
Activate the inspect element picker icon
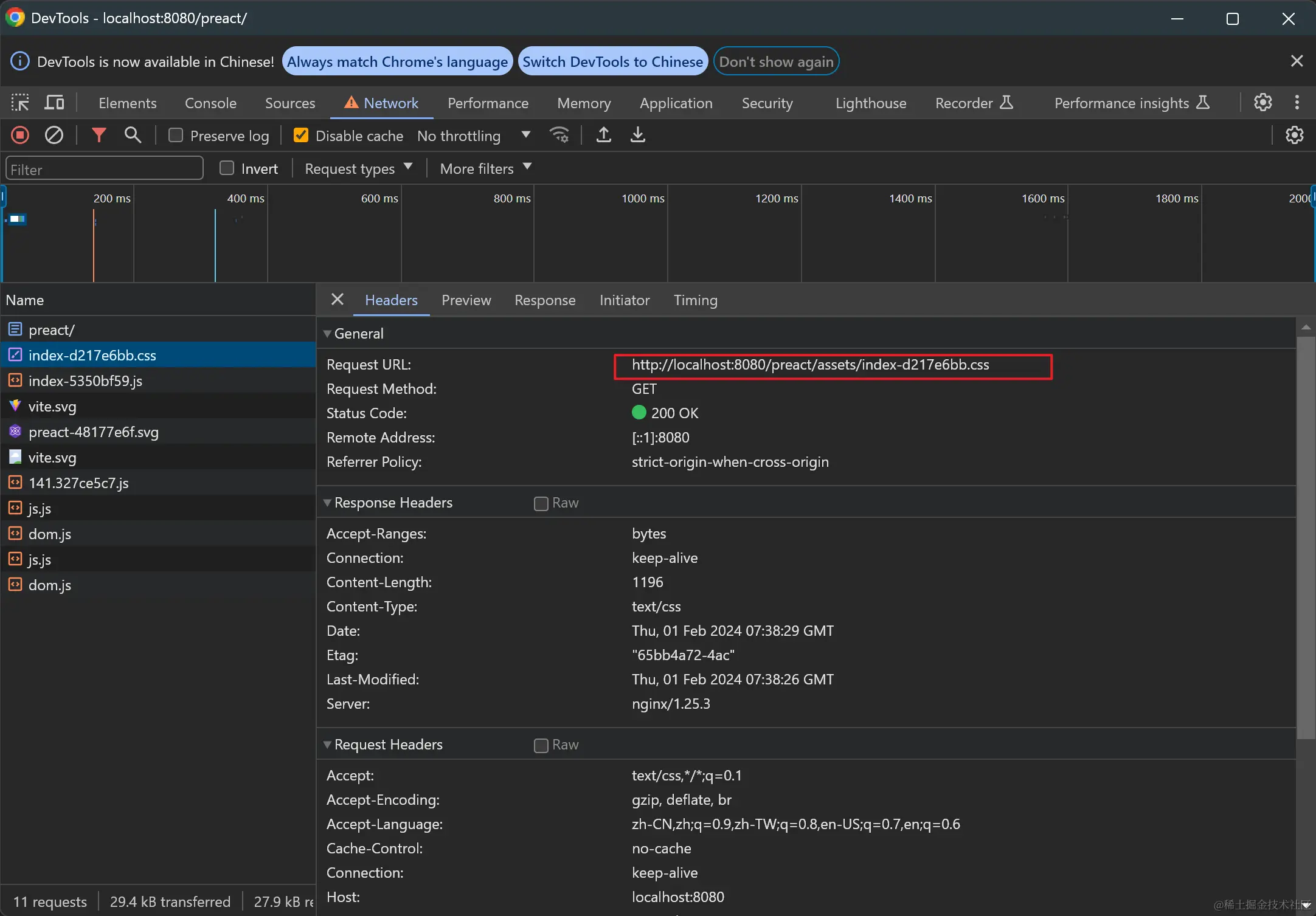(x=20, y=103)
